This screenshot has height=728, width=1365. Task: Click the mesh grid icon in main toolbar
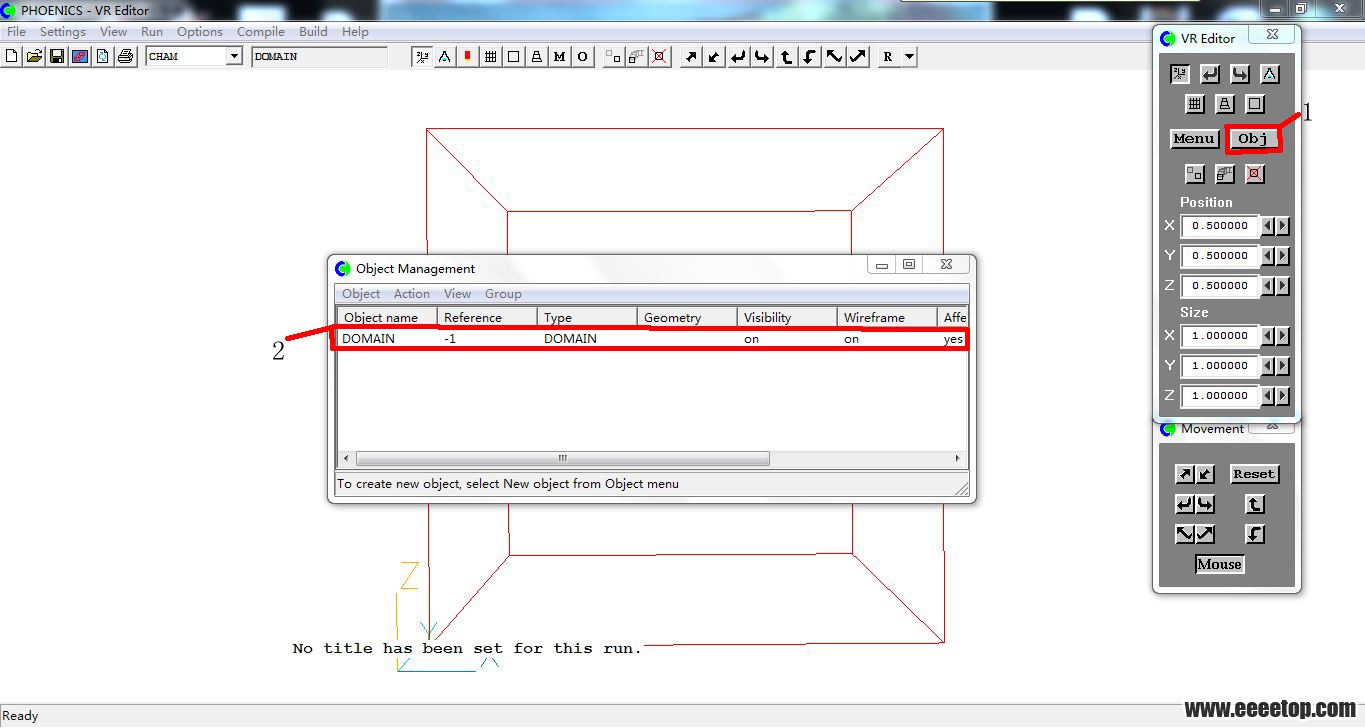coord(491,57)
